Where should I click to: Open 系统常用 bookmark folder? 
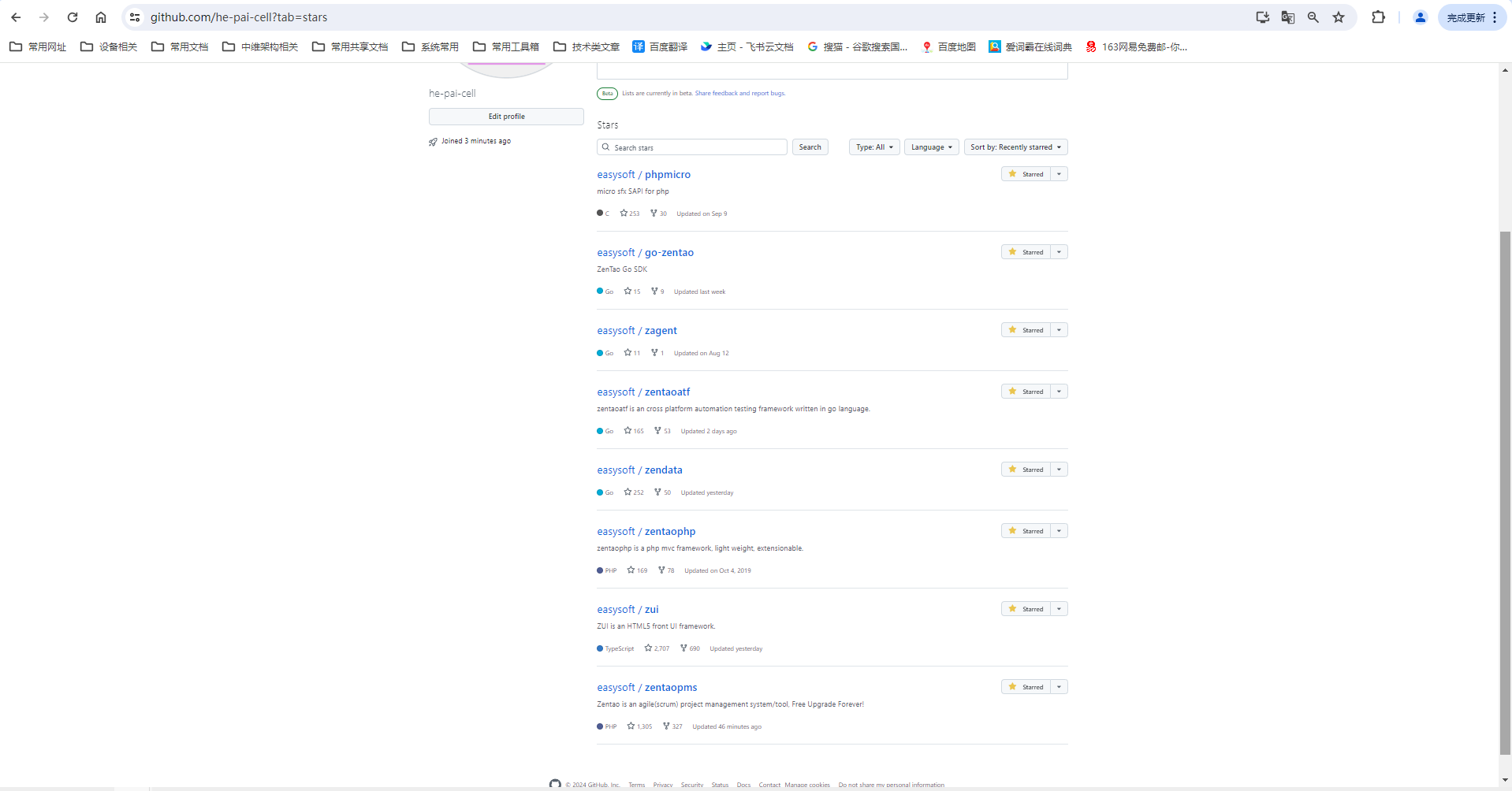[x=430, y=46]
